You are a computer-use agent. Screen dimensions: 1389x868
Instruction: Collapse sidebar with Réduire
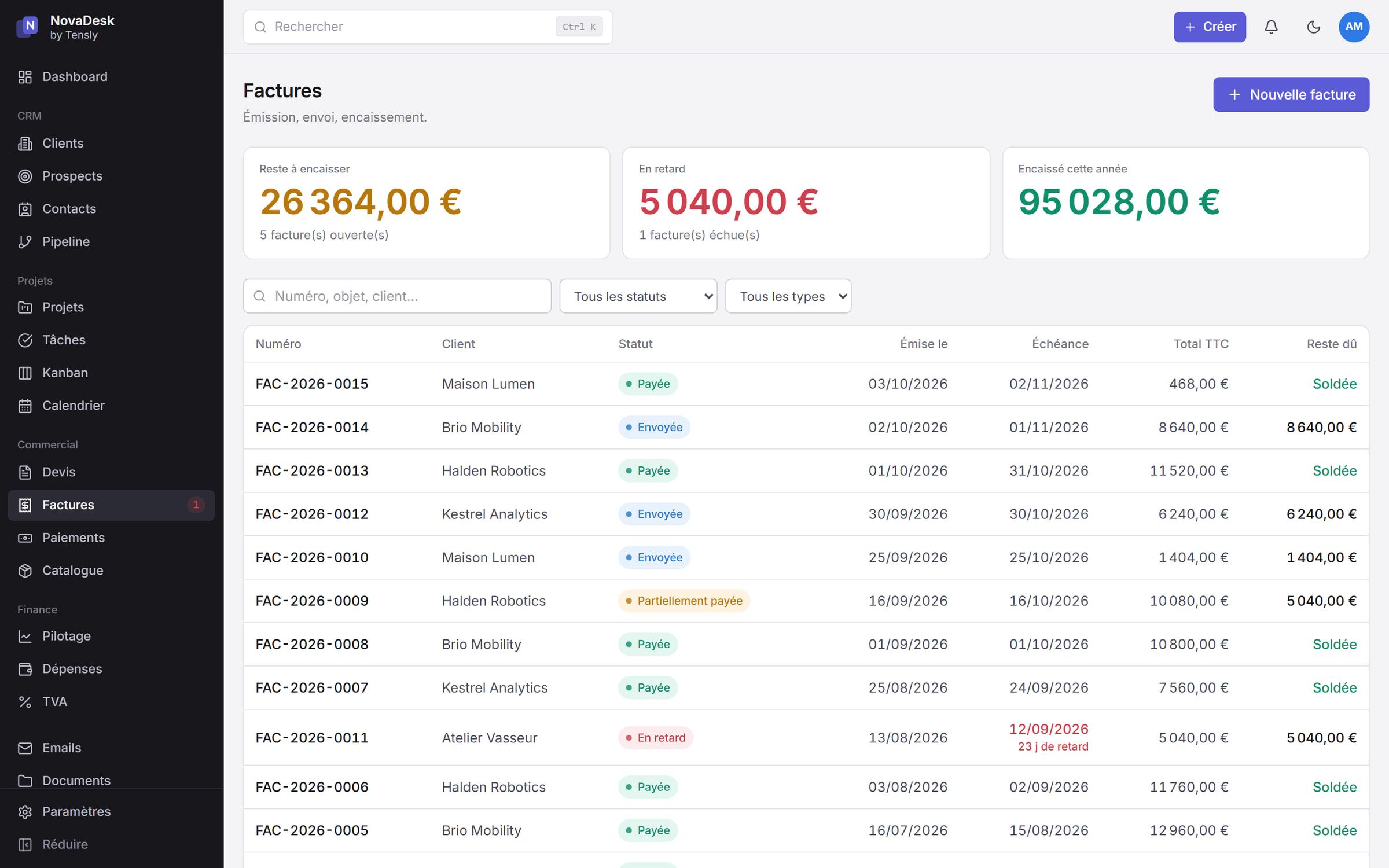(111, 844)
